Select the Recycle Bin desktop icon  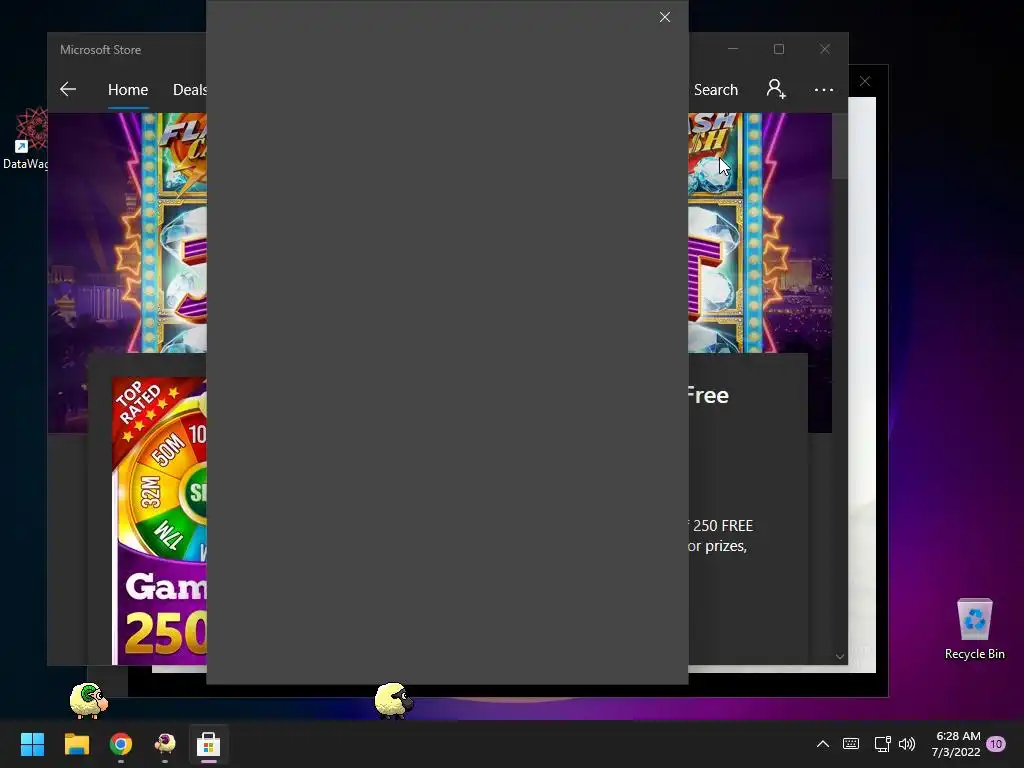tap(974, 628)
